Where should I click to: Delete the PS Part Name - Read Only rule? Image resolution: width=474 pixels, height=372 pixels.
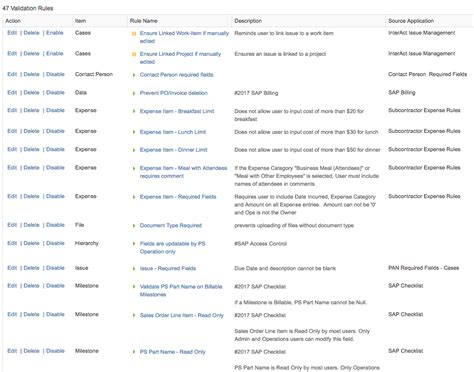coord(31,351)
